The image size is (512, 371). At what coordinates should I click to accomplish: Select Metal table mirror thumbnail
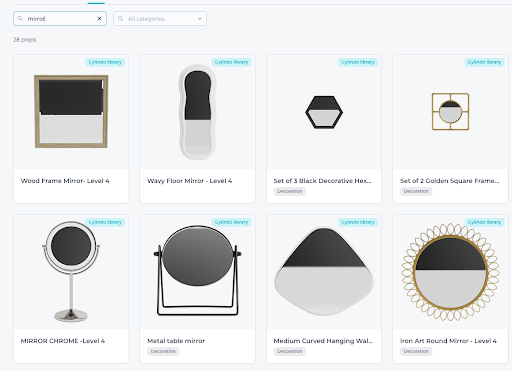tap(198, 271)
